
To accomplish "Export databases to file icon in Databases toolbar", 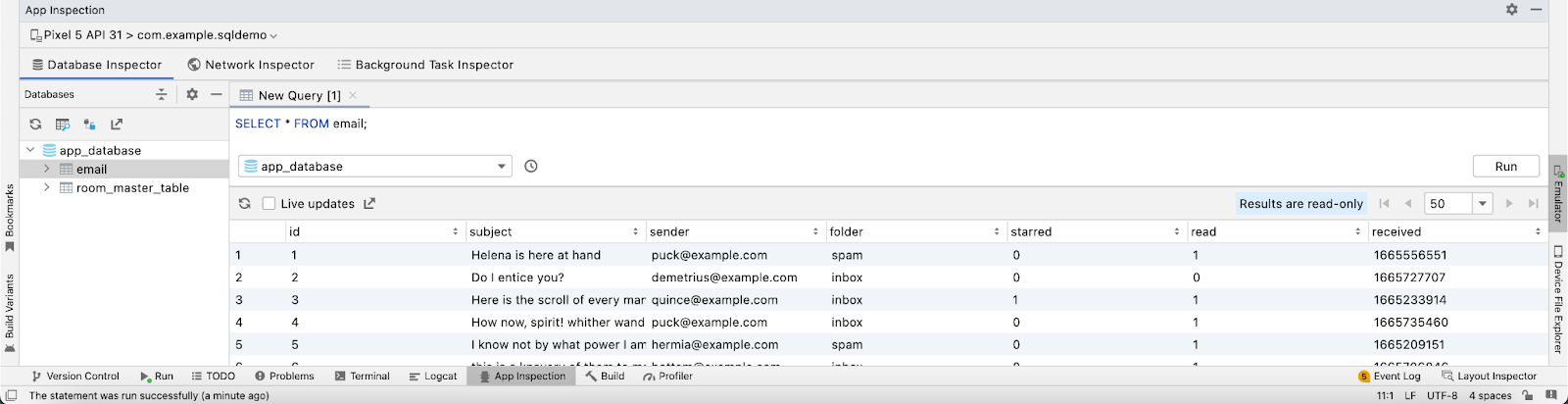I will [117, 125].
